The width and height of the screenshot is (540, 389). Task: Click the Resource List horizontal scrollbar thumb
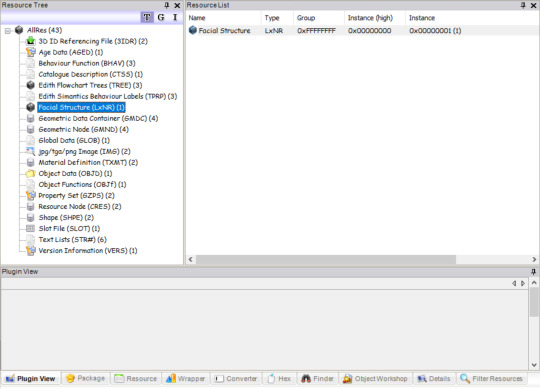click(326, 259)
